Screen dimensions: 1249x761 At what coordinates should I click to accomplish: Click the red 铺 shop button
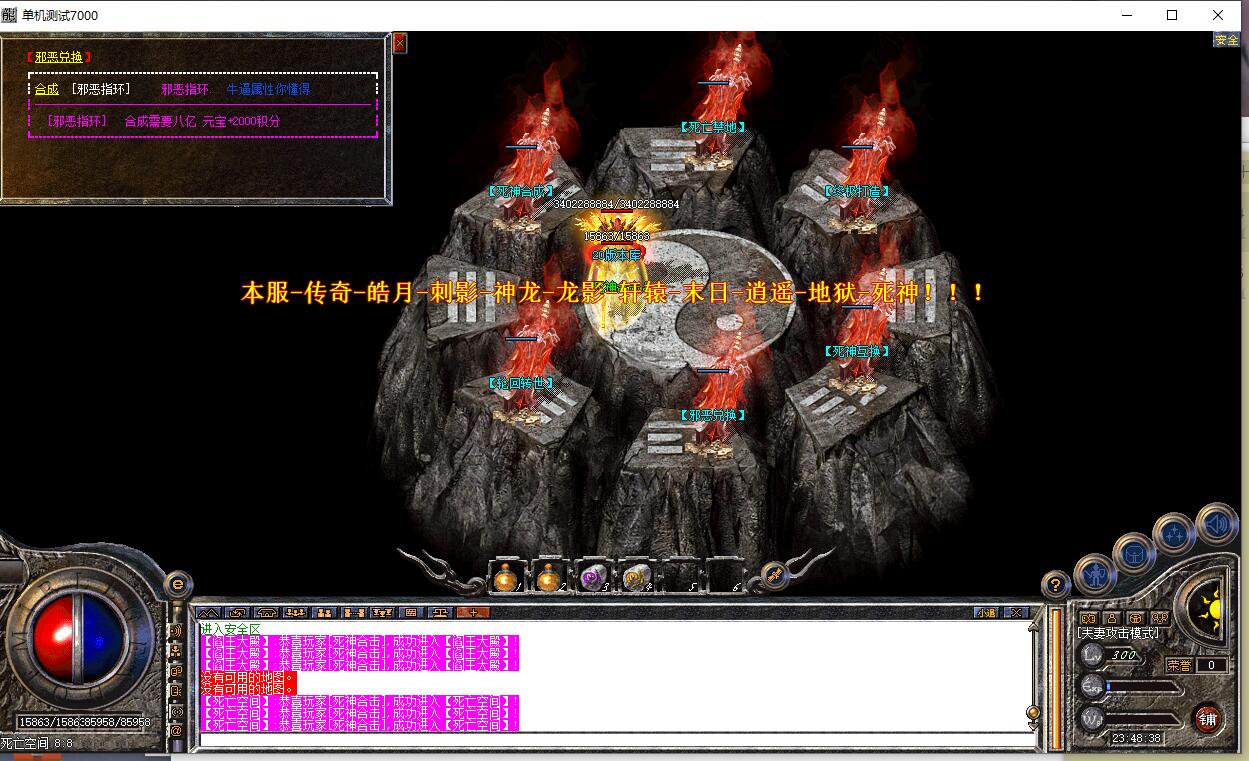(x=1208, y=719)
